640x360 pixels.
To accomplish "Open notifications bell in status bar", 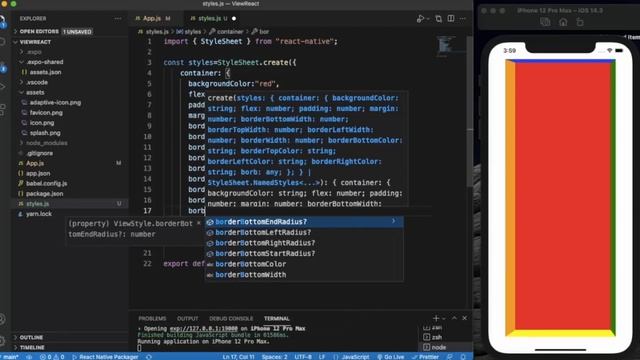I will 463,357.
